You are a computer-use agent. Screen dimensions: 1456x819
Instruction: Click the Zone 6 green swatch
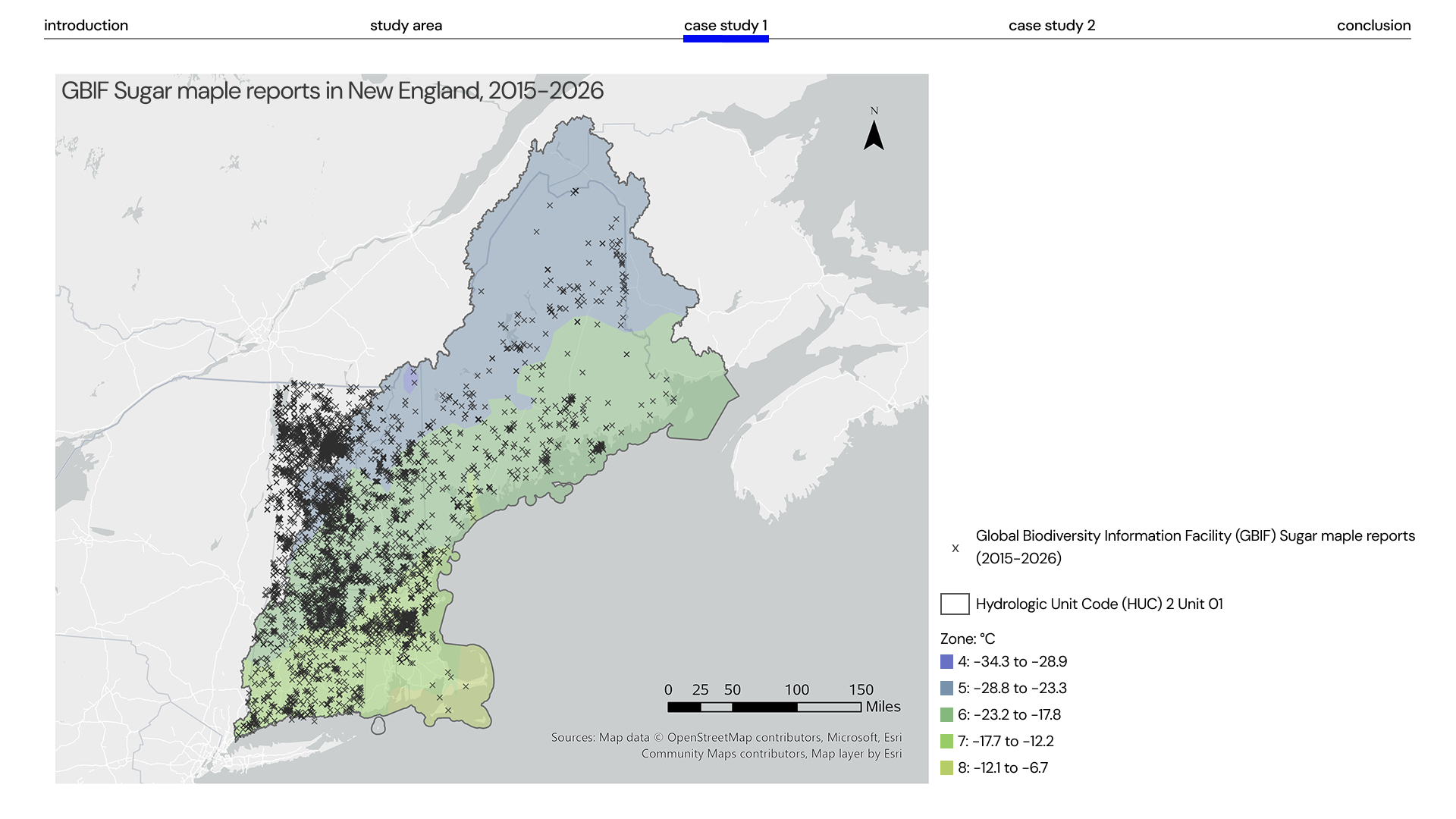point(946,714)
